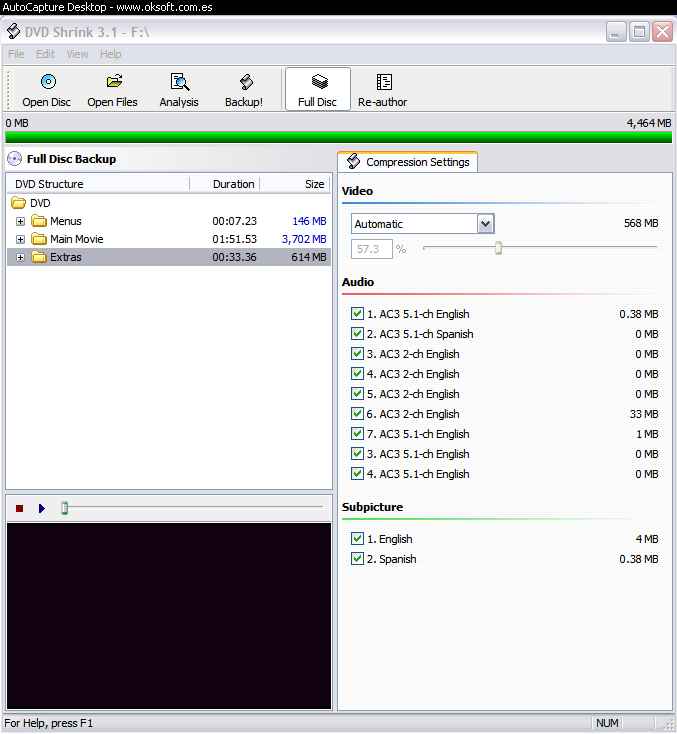Click the 4,464 MB capacity label
This screenshot has width=677, height=734.
(649, 123)
